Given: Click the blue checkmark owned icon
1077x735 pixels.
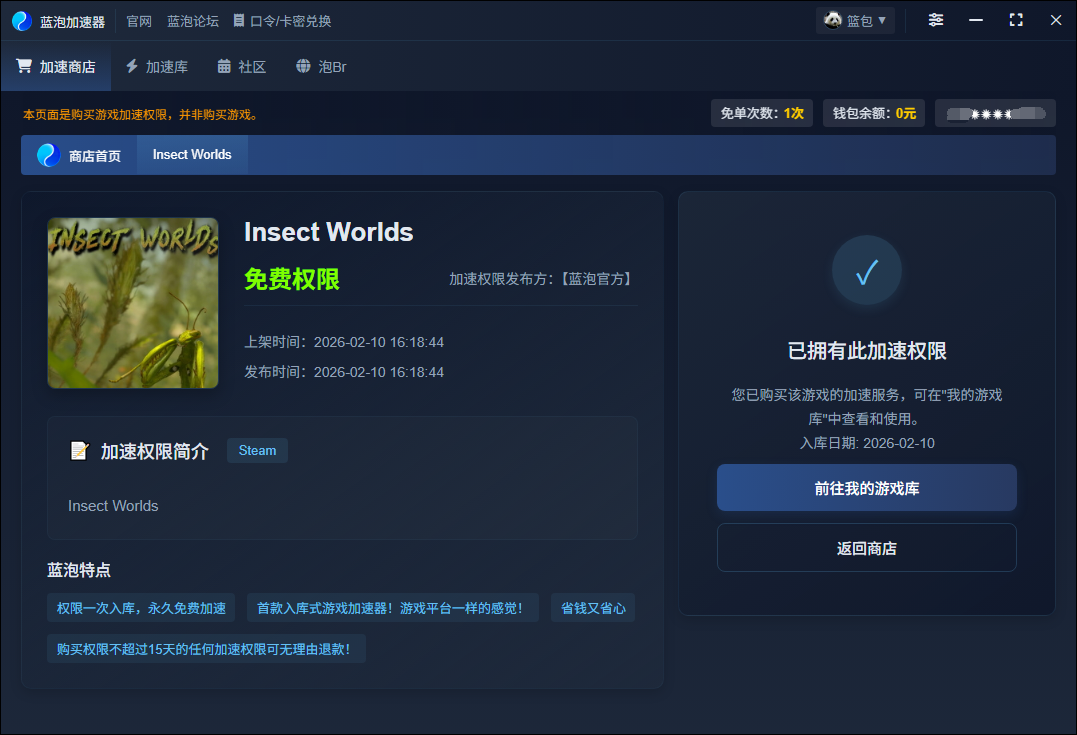Looking at the screenshot, I should coord(866,271).
